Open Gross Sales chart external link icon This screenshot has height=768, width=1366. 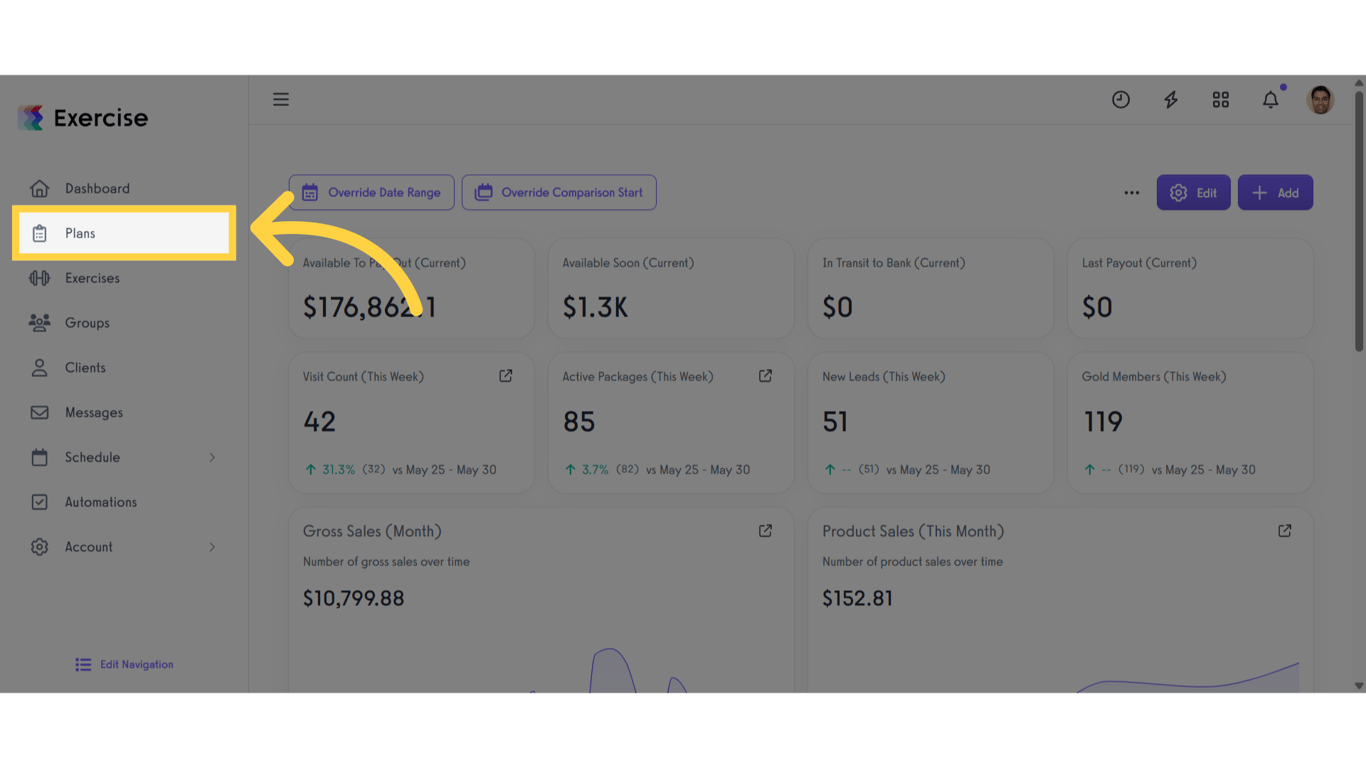pyautogui.click(x=765, y=531)
